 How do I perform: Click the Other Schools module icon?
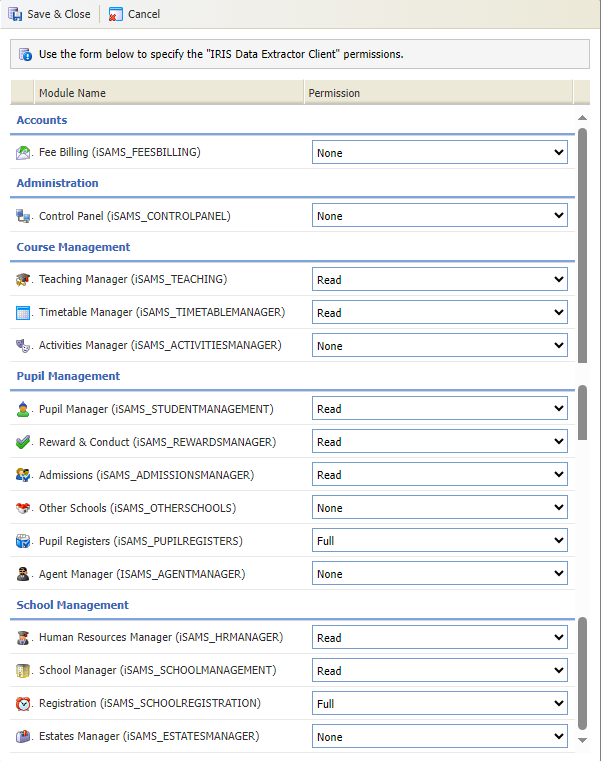(x=23, y=508)
